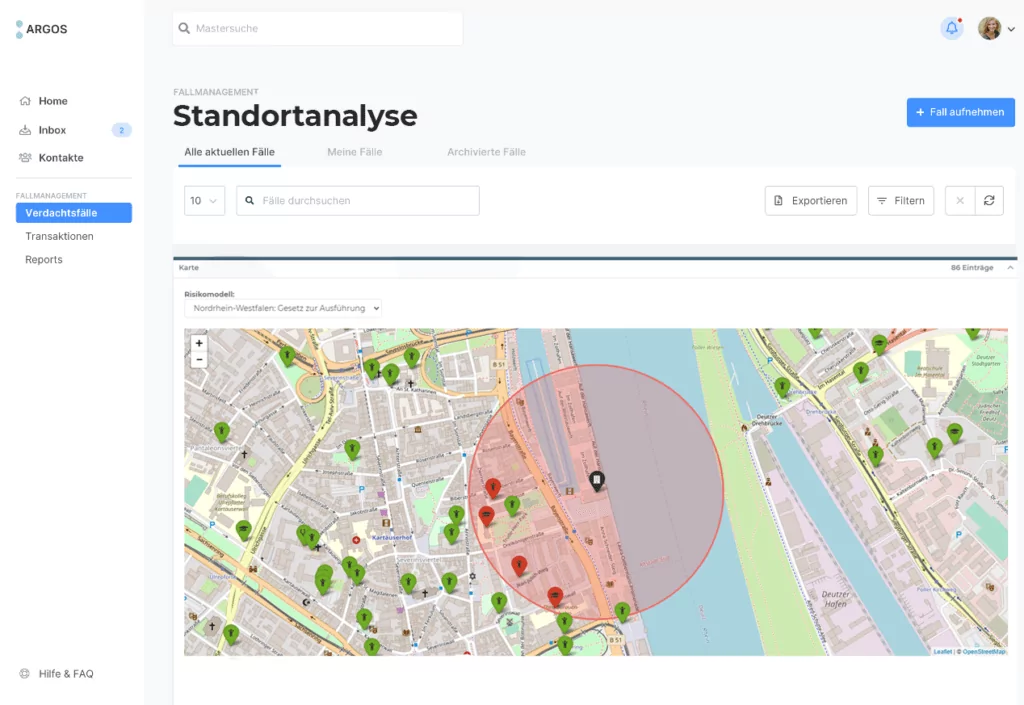Click the Fall aufnehmen button
This screenshot has width=1024, height=705.
pyautogui.click(x=960, y=112)
